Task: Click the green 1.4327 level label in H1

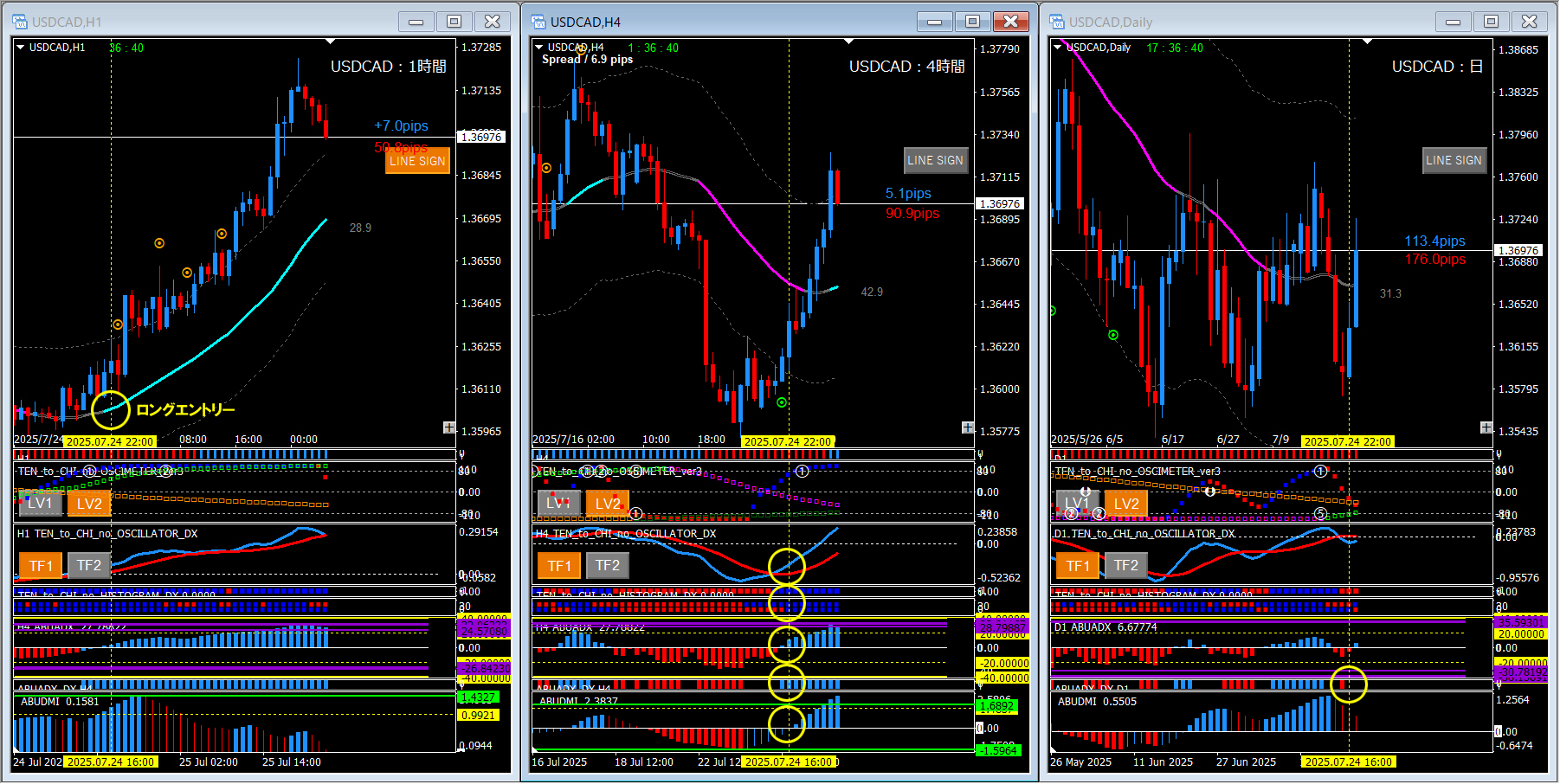Action: pos(478,697)
